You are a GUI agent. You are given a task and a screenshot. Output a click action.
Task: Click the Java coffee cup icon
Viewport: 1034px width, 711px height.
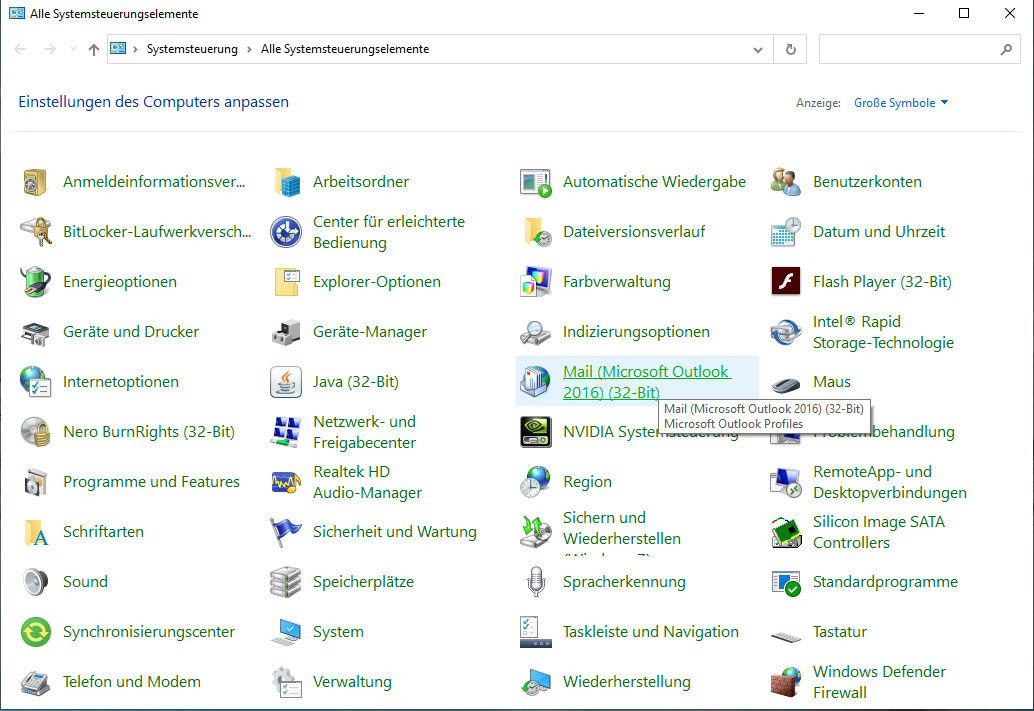coord(286,383)
